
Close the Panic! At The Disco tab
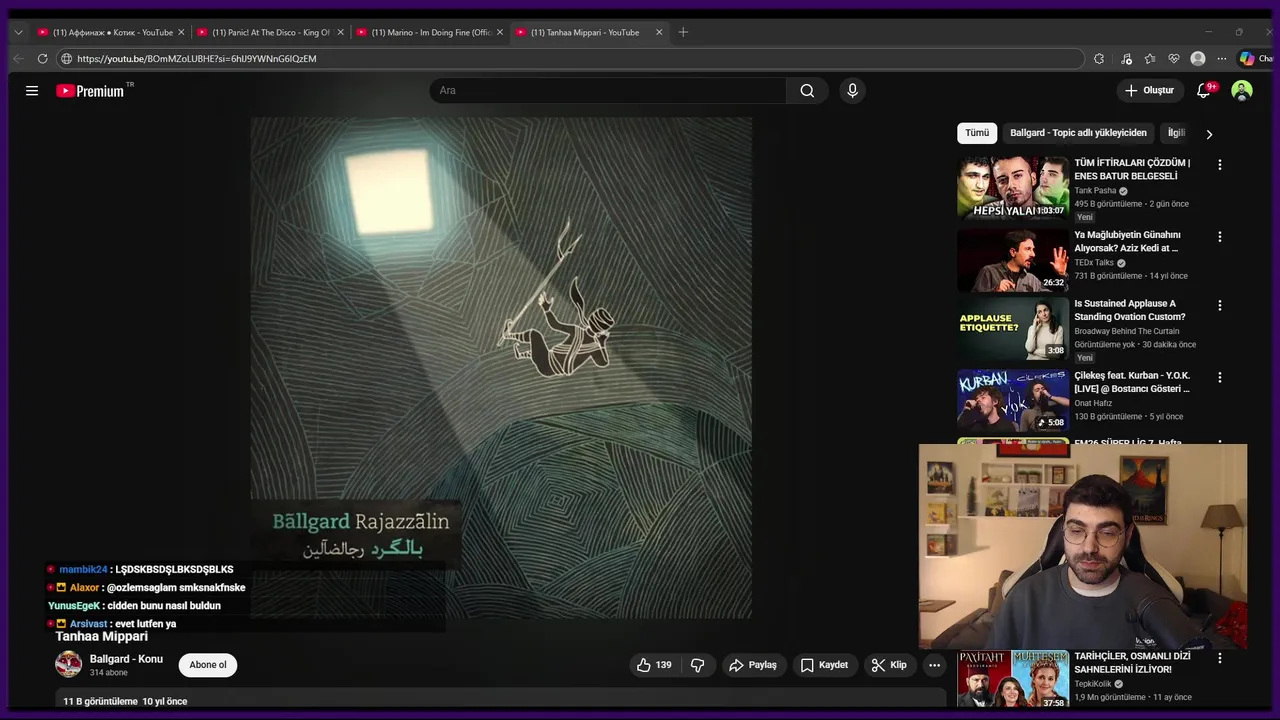(x=340, y=32)
